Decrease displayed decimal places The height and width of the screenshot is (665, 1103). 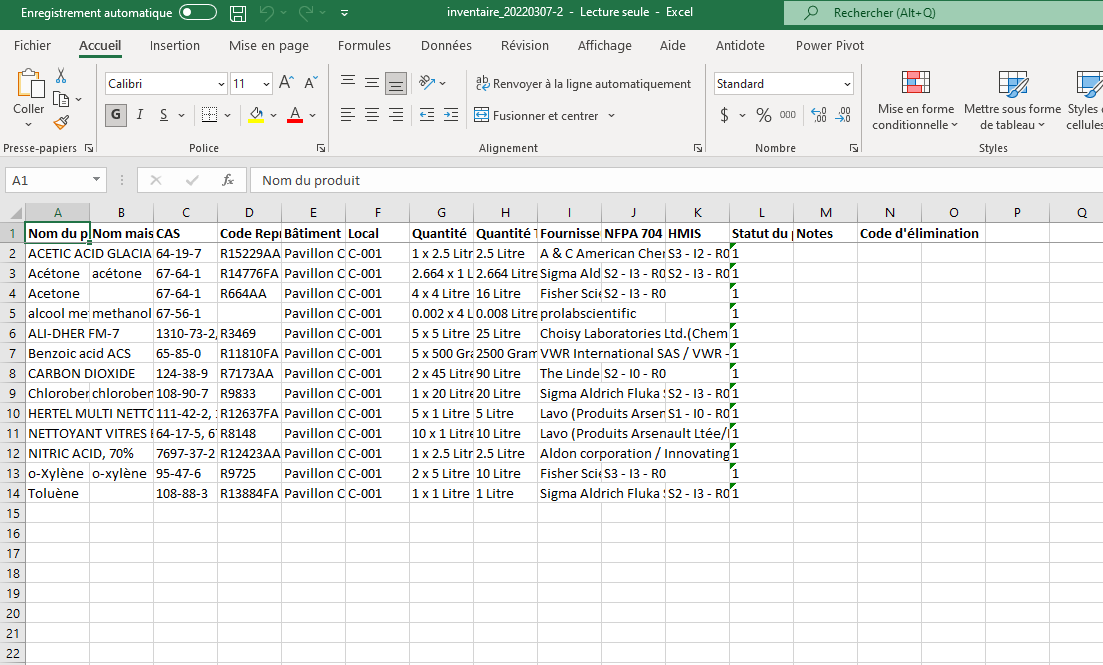click(843, 115)
